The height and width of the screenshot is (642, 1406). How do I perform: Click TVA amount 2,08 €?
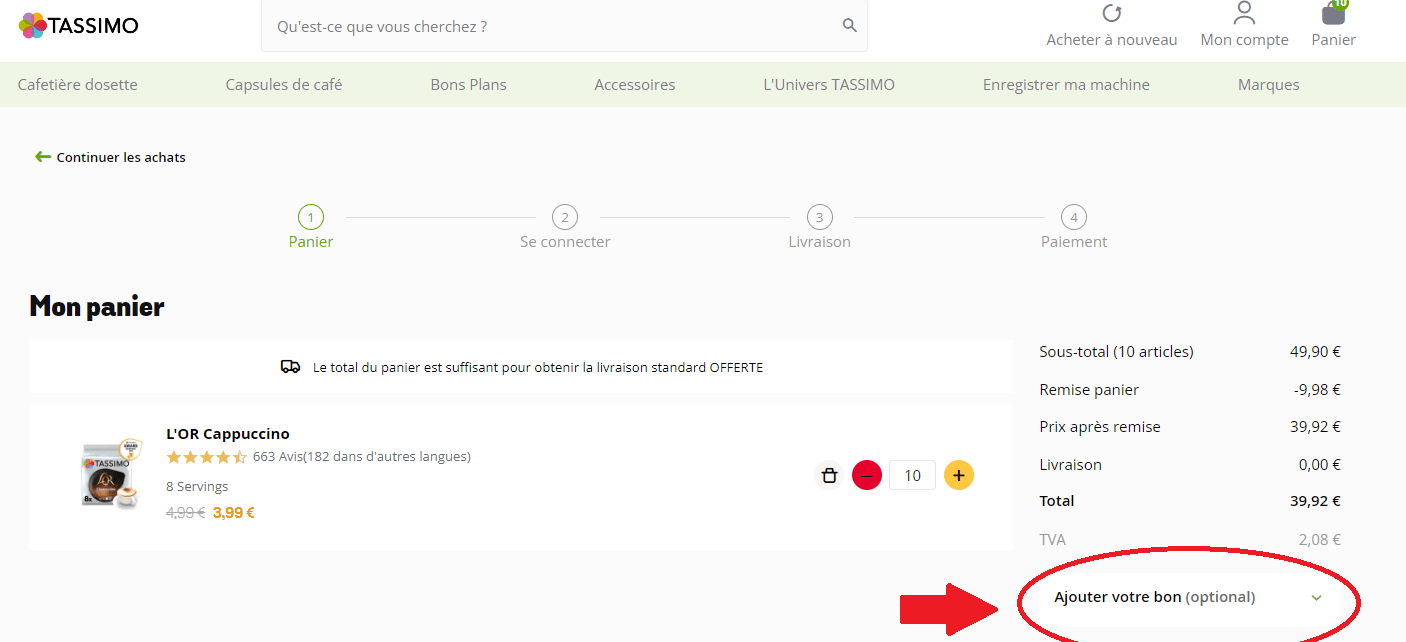(1320, 540)
